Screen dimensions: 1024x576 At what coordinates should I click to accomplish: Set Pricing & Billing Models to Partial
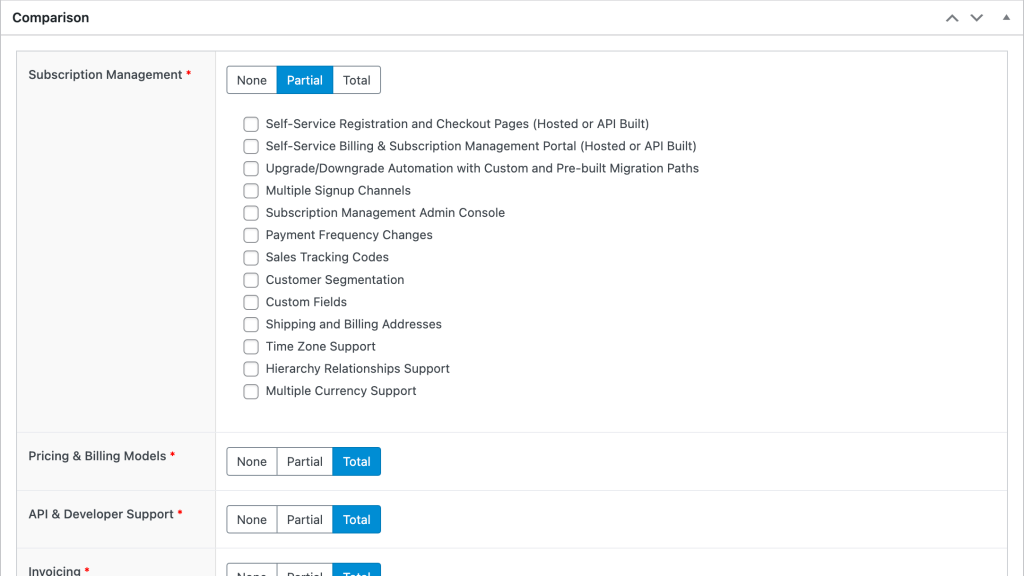click(x=305, y=461)
